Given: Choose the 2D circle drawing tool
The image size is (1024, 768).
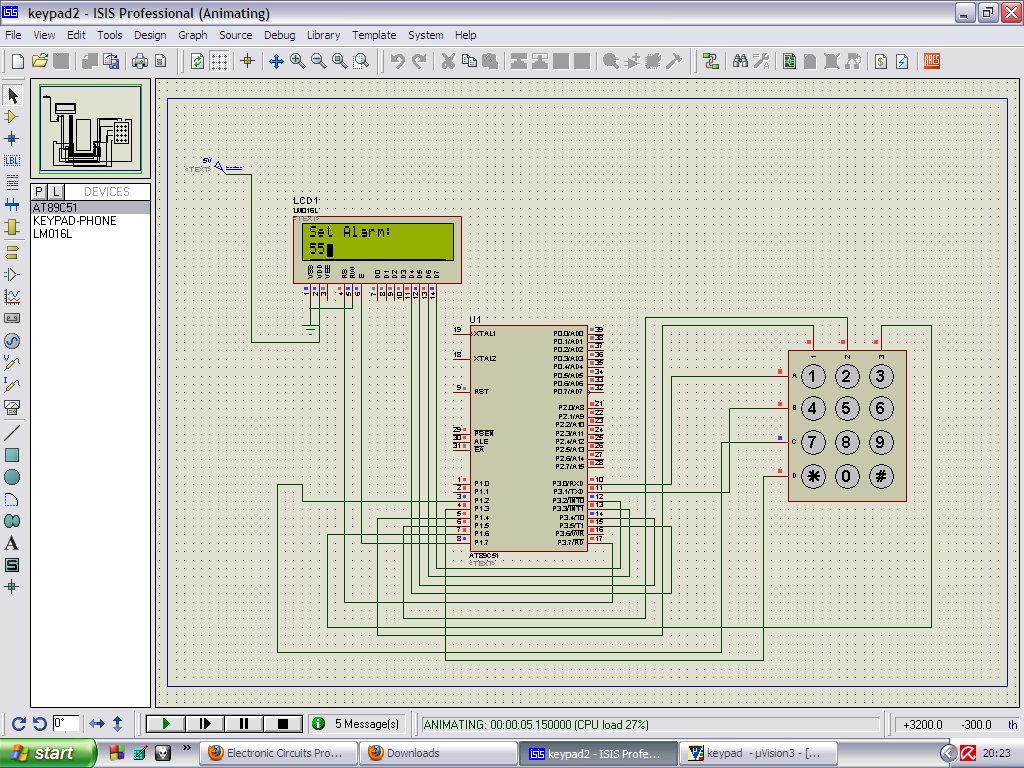Looking at the screenshot, I should 12,477.
